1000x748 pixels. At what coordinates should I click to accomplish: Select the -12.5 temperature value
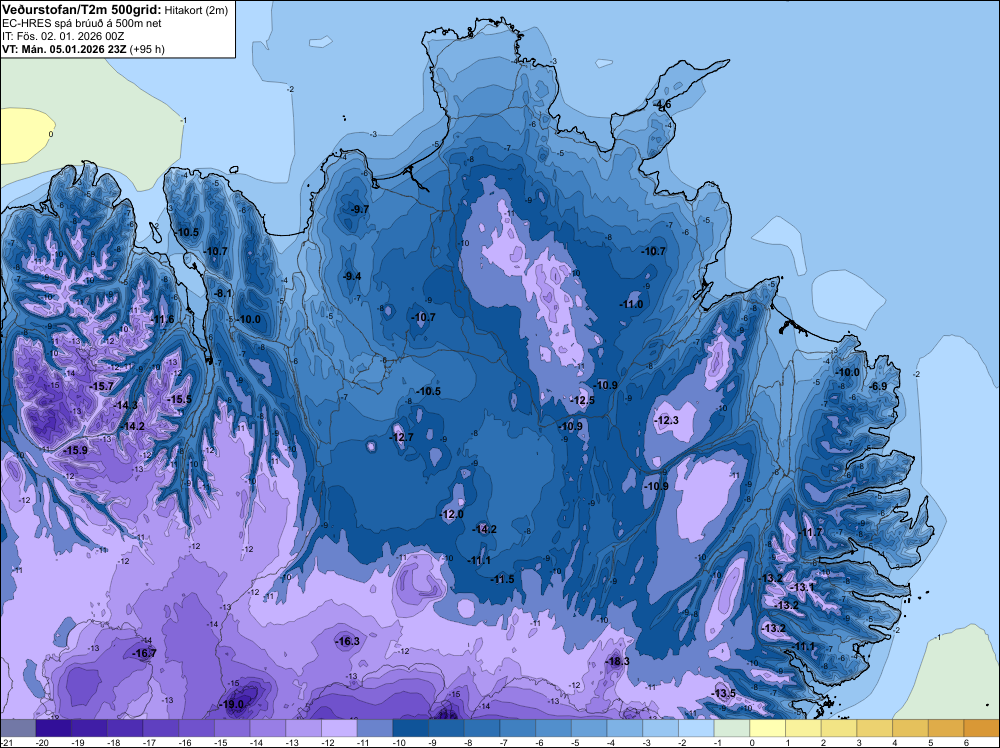[582, 400]
